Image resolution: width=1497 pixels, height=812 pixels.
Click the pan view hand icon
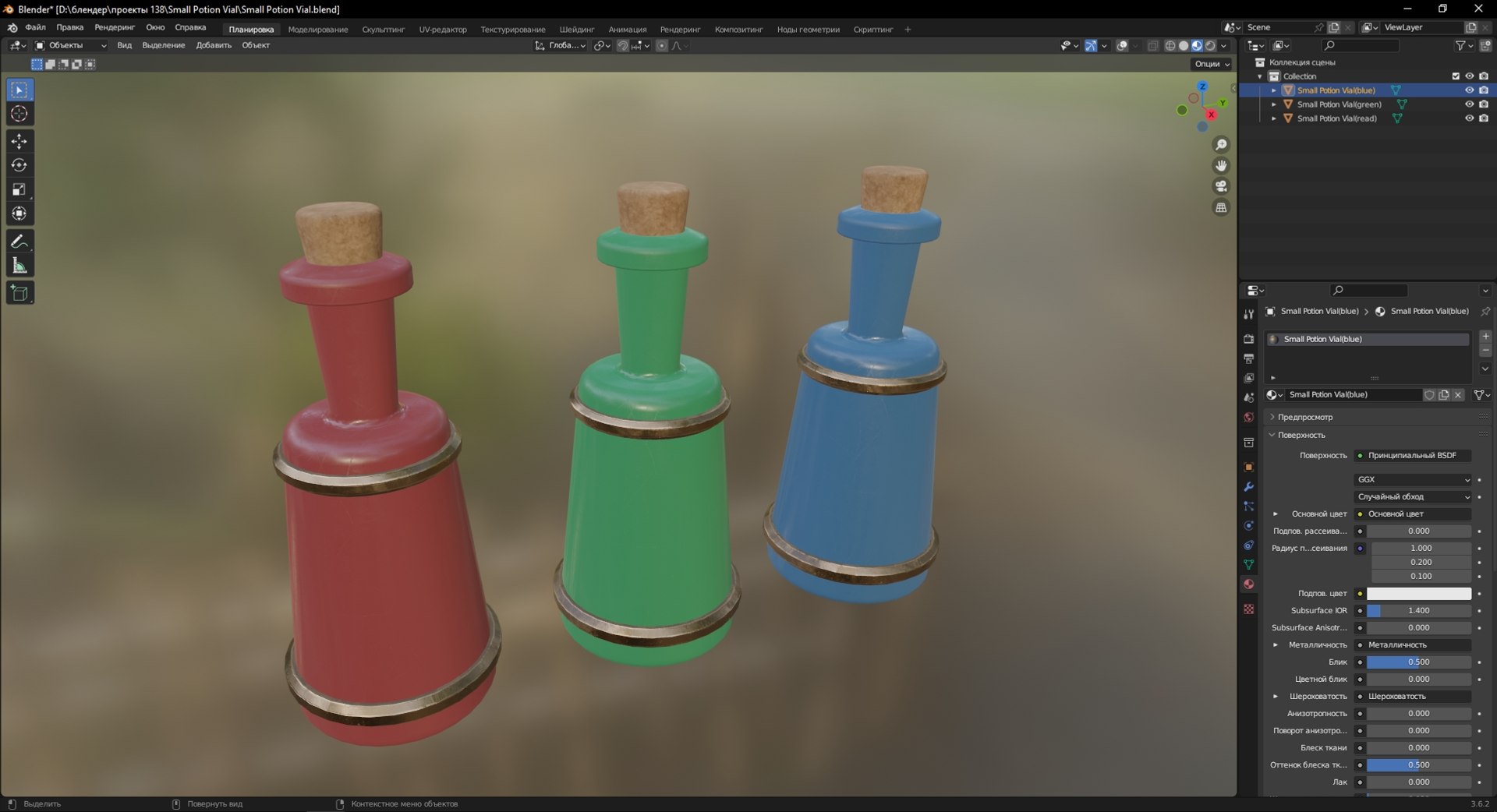click(1221, 165)
